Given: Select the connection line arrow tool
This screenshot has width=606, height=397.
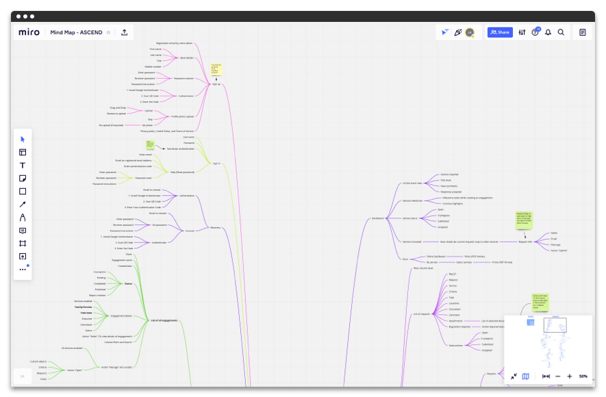Looking at the screenshot, I should click(22, 204).
